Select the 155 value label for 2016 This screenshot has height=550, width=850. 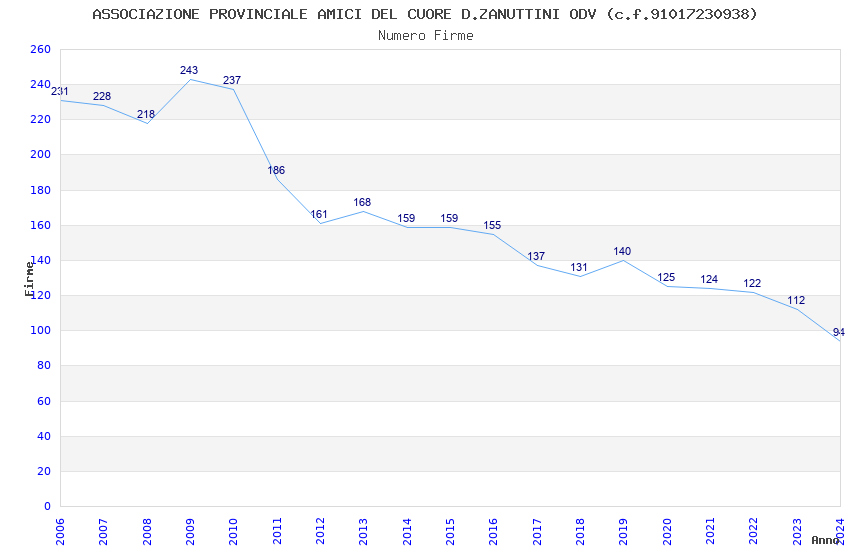click(492, 225)
